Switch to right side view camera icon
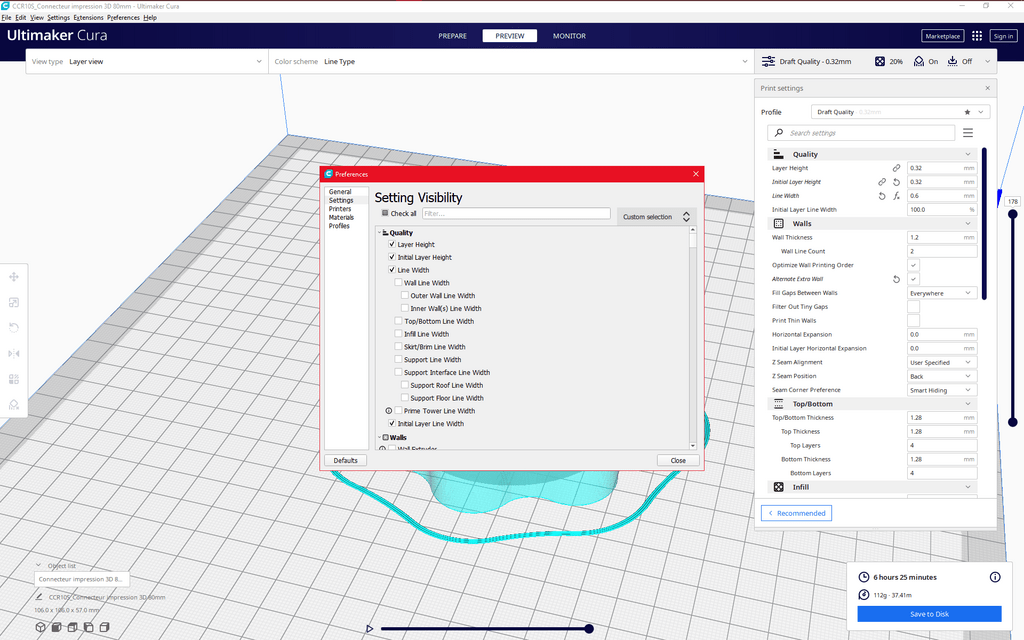Screen dimensions: 1024x640 pos(104,628)
